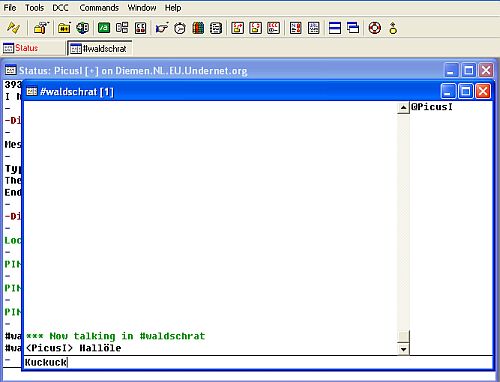This screenshot has height=382, width=500.
Task: Open the File menu
Action: [x=10, y=8]
